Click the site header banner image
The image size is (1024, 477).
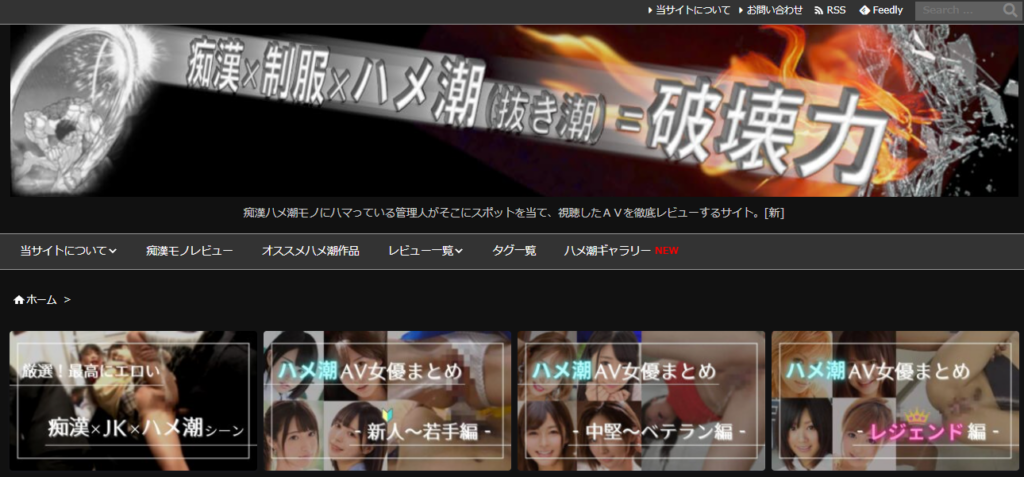pos(512,110)
